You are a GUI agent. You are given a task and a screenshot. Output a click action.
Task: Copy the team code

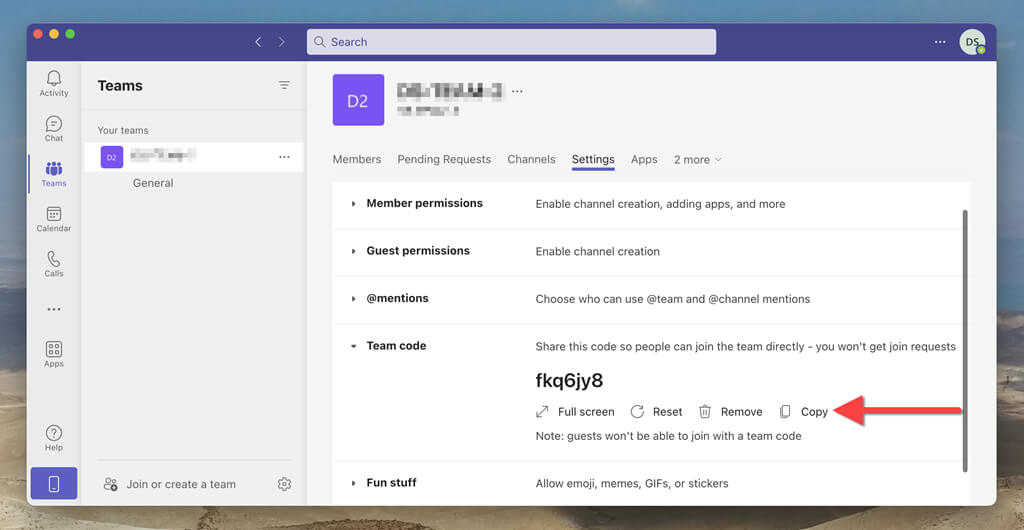point(803,412)
